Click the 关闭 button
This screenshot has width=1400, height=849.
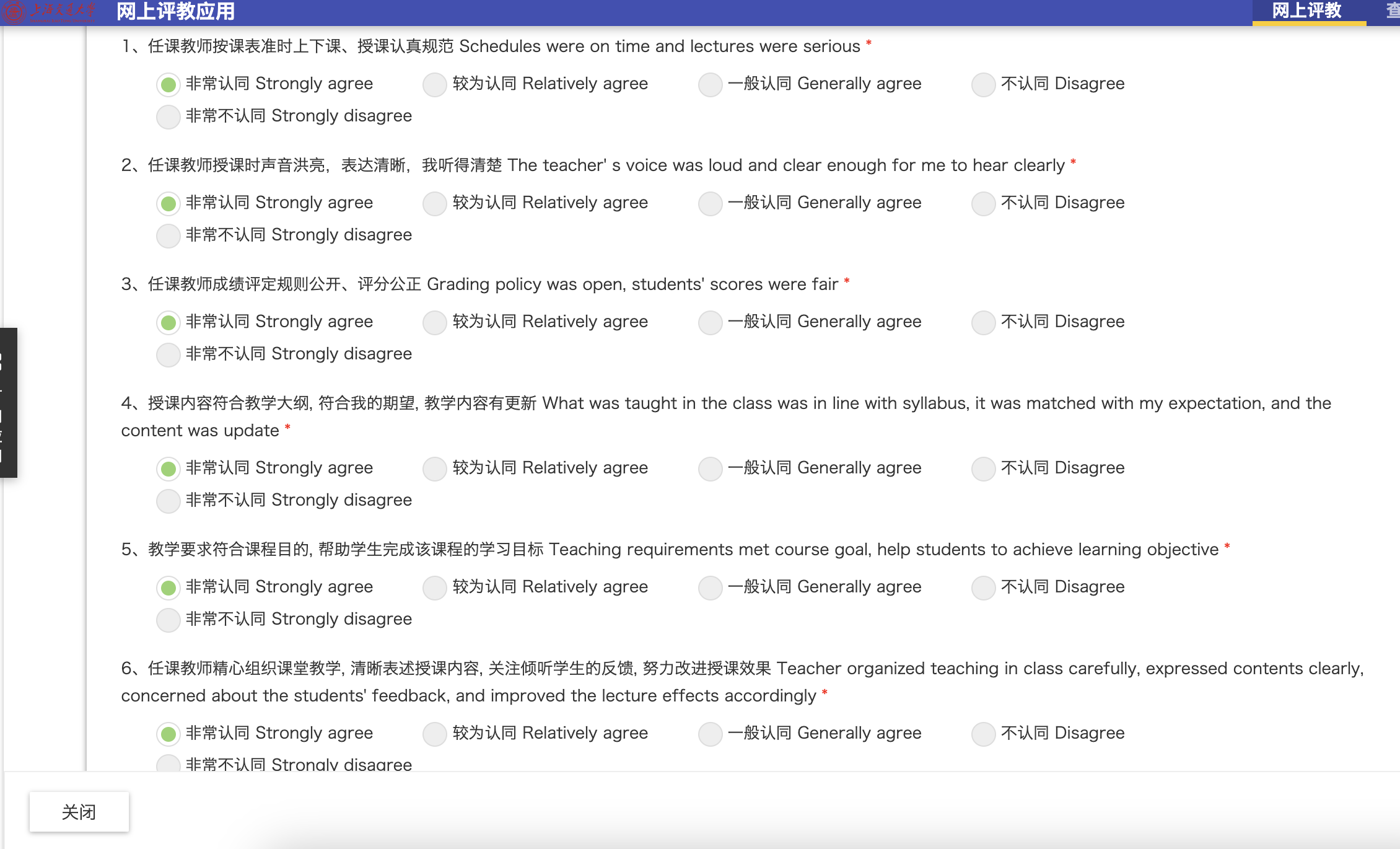click(x=79, y=811)
